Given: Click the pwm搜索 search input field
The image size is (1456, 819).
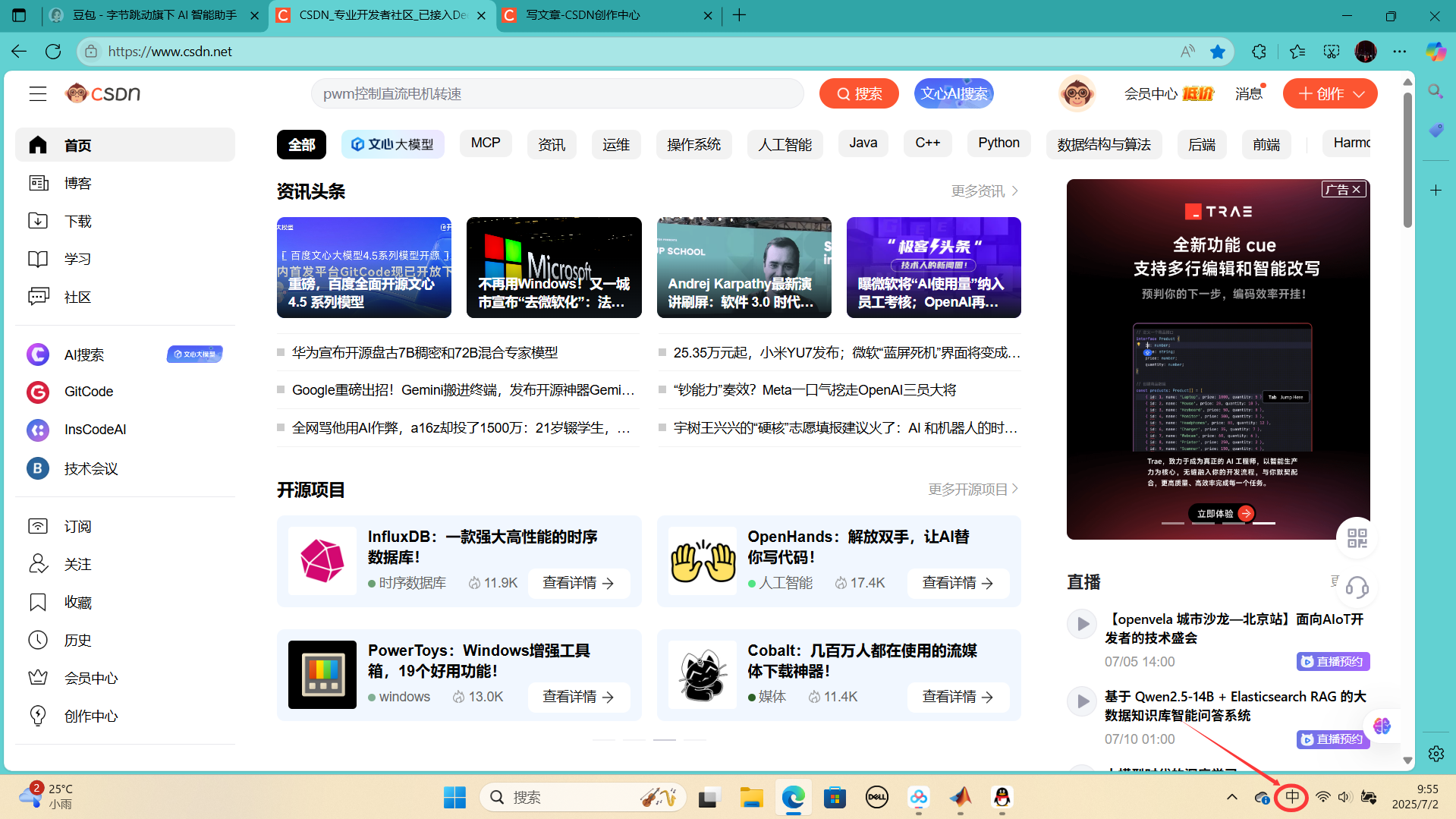Looking at the screenshot, I should 558,93.
